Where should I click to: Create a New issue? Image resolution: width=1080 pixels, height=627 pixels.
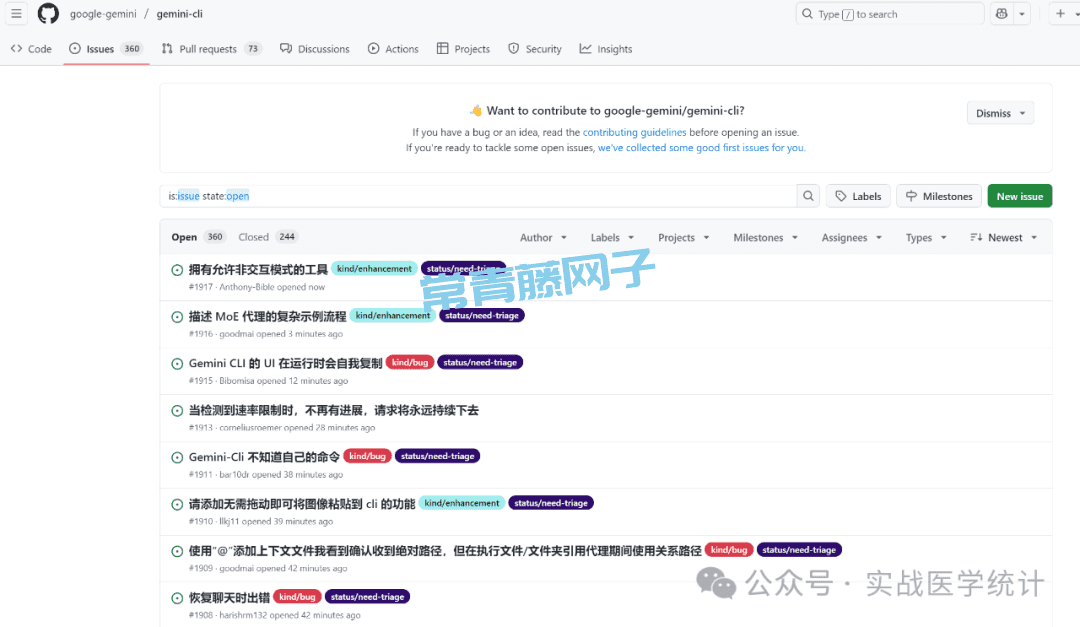(1019, 196)
